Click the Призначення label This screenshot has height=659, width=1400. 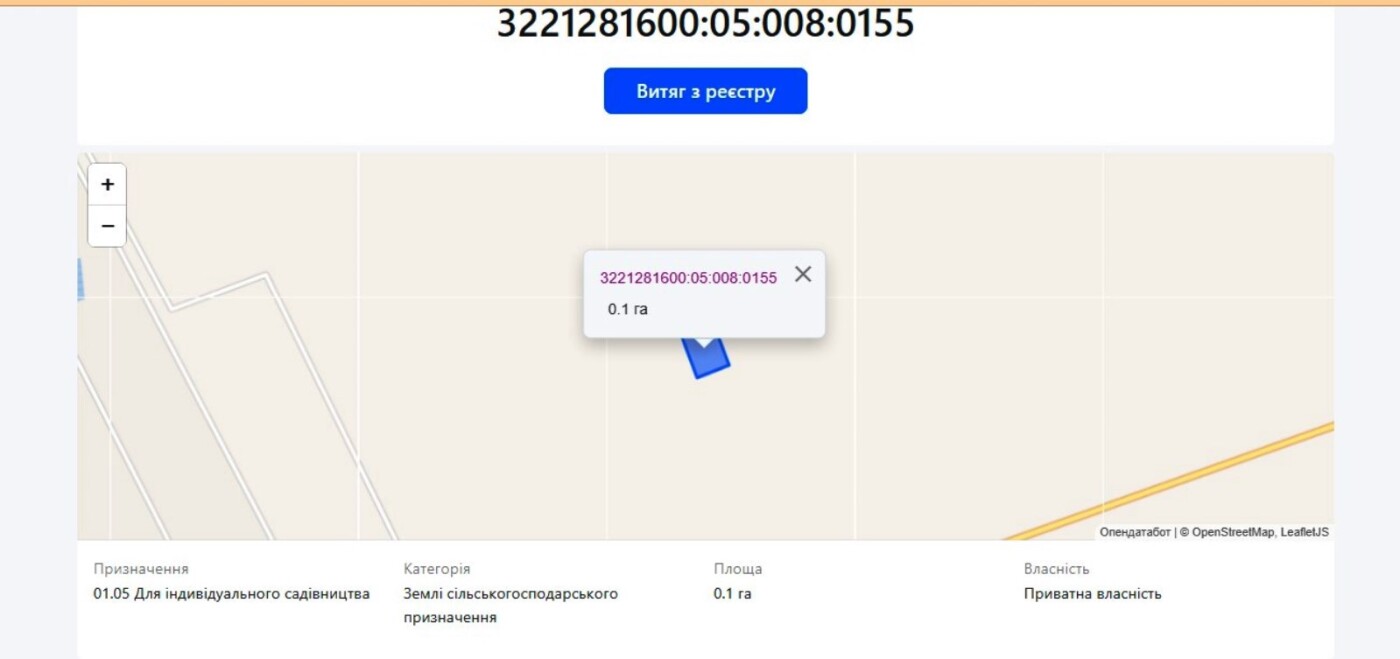click(x=141, y=568)
